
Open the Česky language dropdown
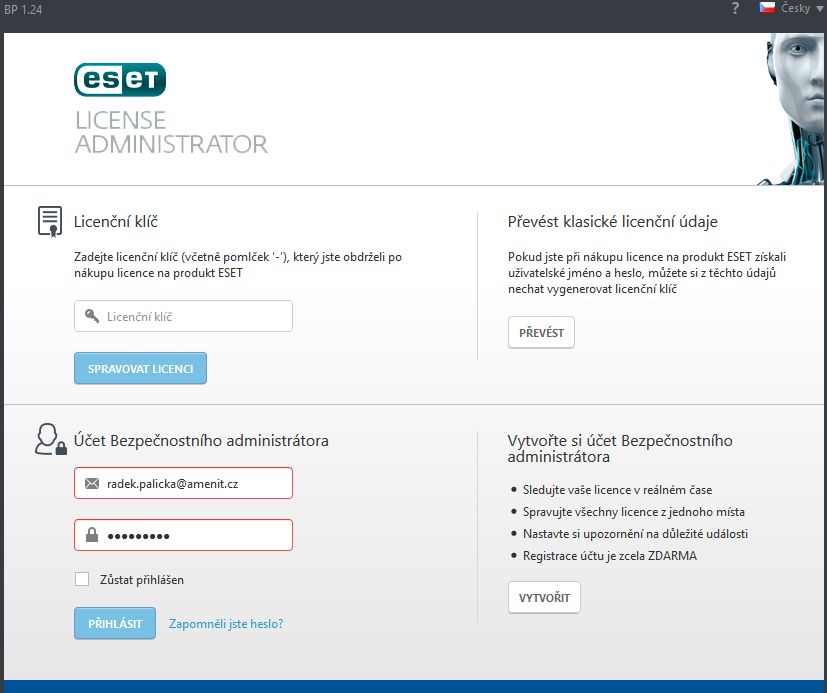pos(801,8)
